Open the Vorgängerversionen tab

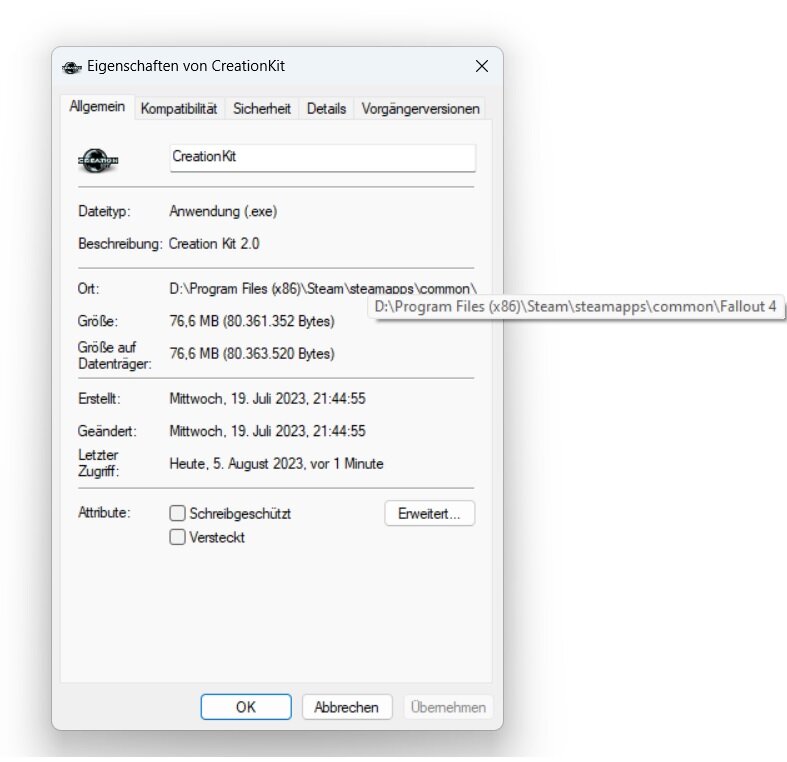click(x=420, y=108)
